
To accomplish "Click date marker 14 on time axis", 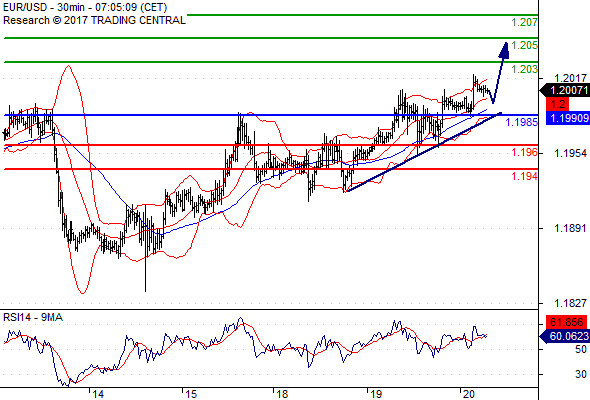I will coord(98,394).
